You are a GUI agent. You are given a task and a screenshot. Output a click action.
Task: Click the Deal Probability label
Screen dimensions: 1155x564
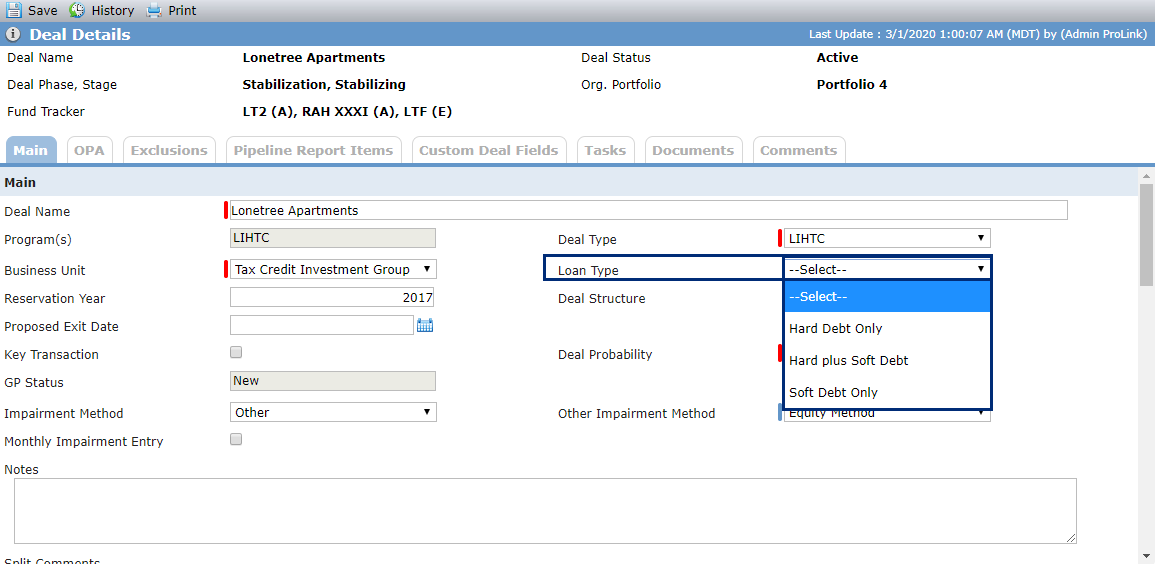click(605, 354)
